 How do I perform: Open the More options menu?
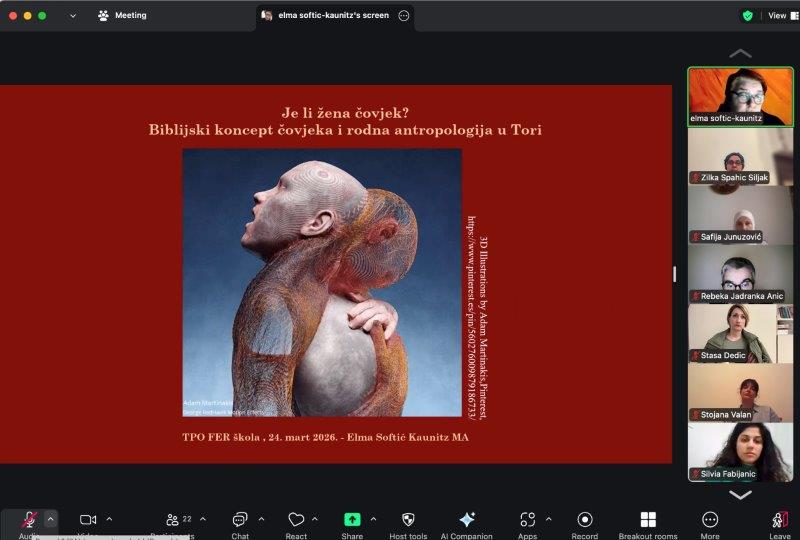coord(710,520)
